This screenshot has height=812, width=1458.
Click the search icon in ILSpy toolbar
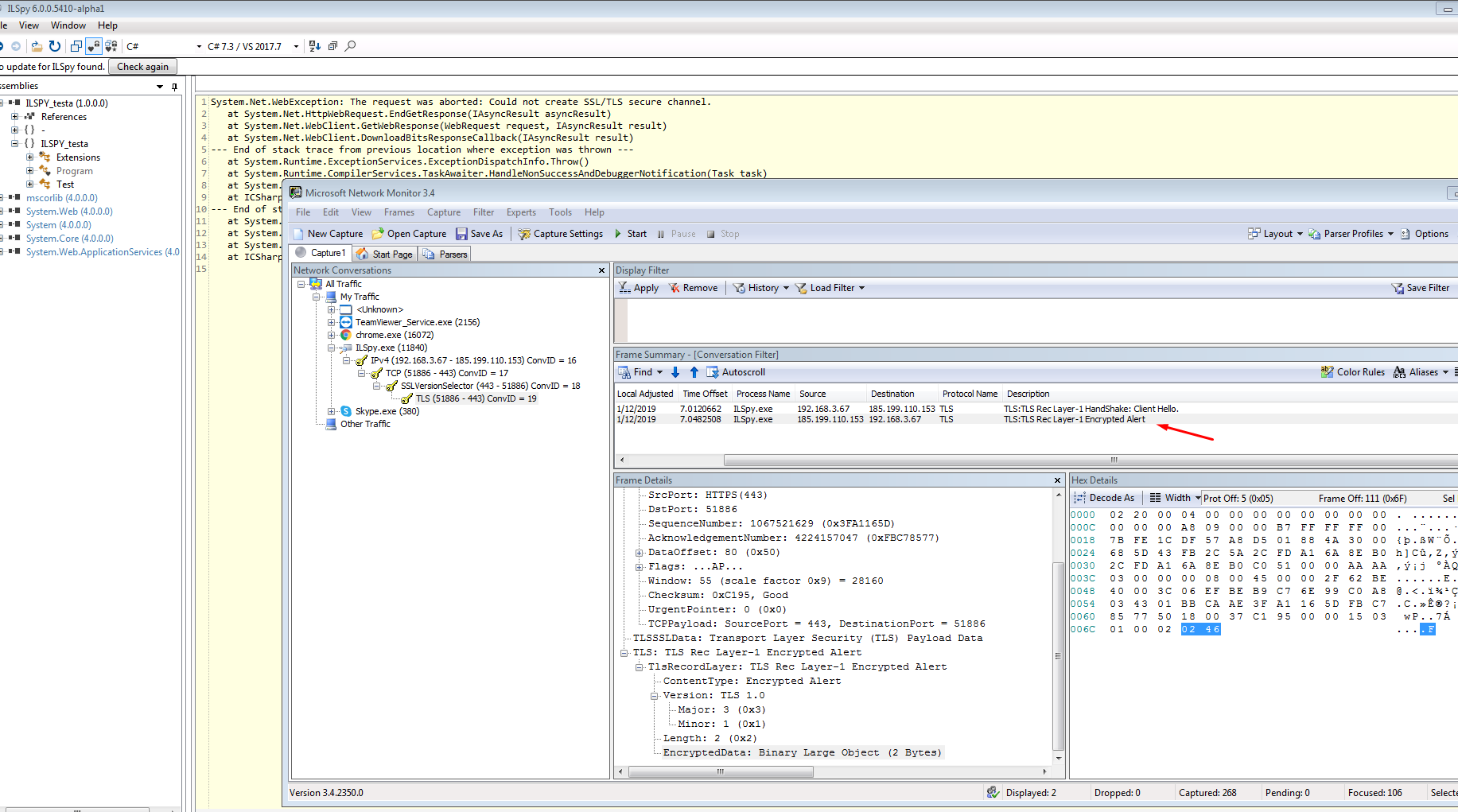[x=350, y=46]
